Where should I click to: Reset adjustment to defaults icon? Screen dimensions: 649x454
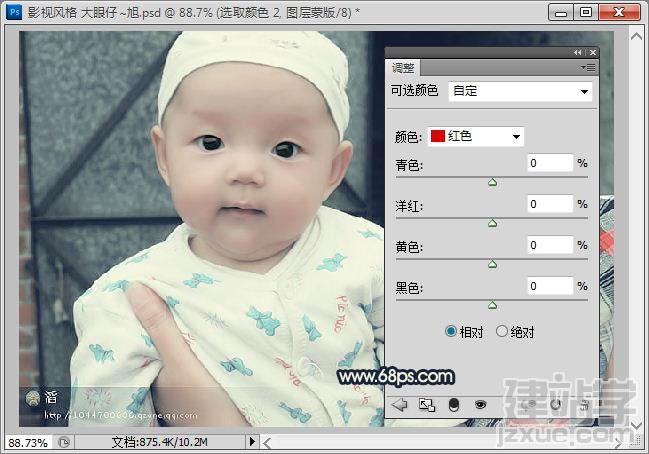pyautogui.click(x=556, y=404)
